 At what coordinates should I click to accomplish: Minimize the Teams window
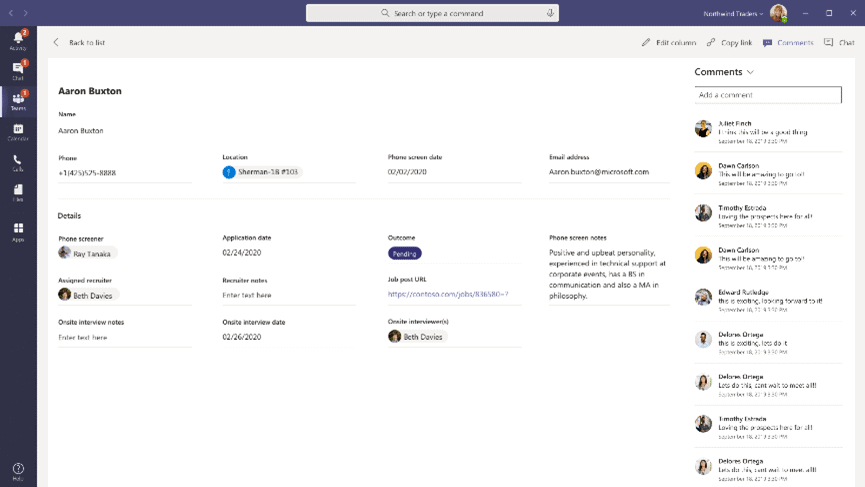pyautogui.click(x=805, y=13)
